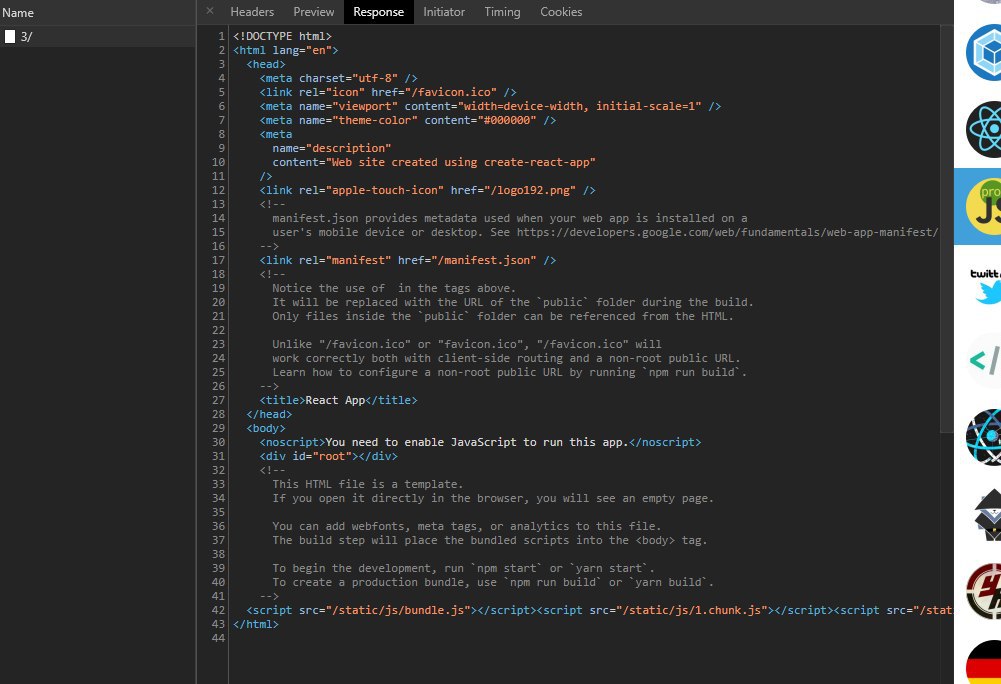
Task: Click the apple-touch-icon logo192.png line
Action: point(427,190)
